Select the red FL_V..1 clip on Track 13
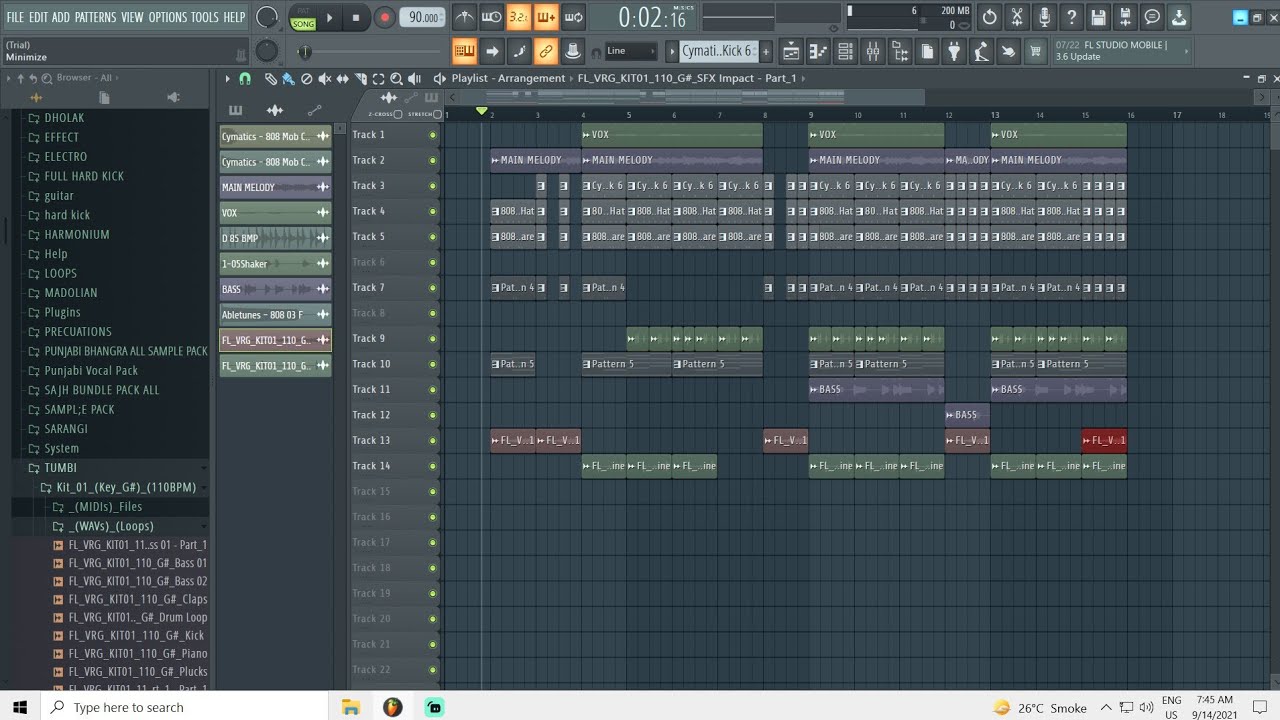Screen dimensions: 1280x720 1104,440
